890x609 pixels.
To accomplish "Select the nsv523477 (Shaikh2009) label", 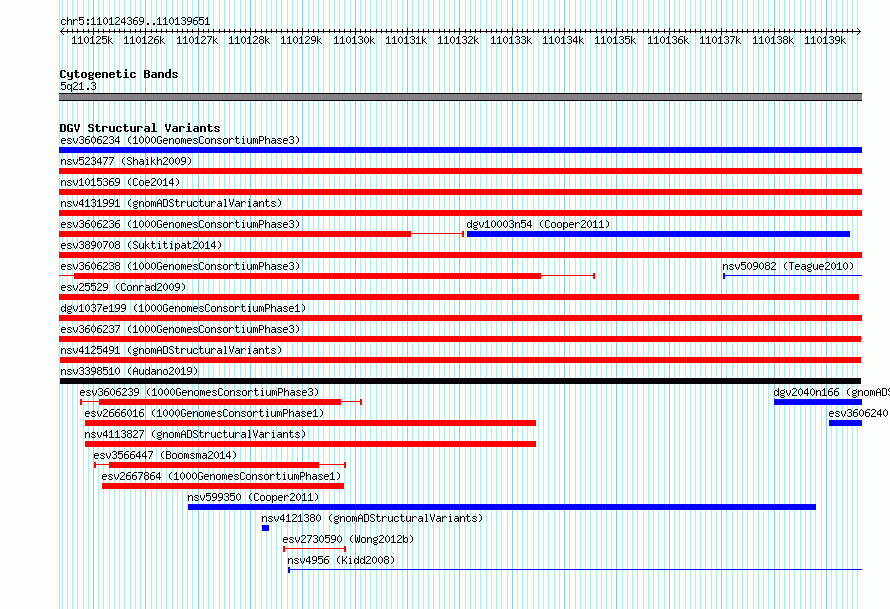I will (126, 161).
